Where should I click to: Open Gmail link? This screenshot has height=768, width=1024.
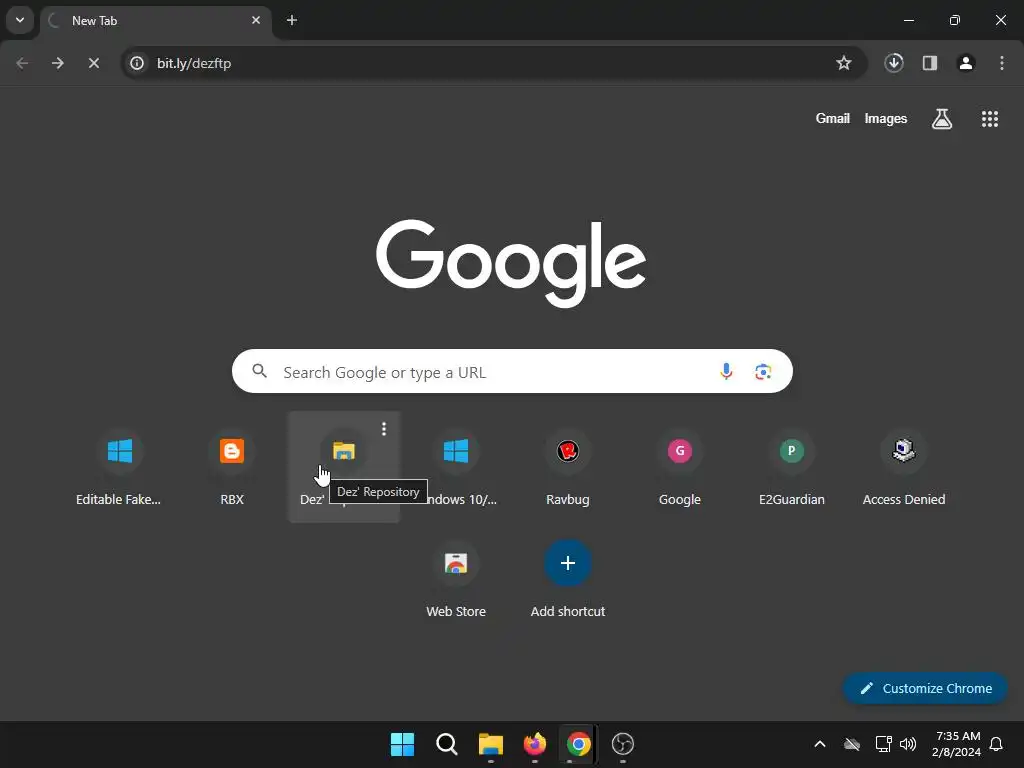833,118
